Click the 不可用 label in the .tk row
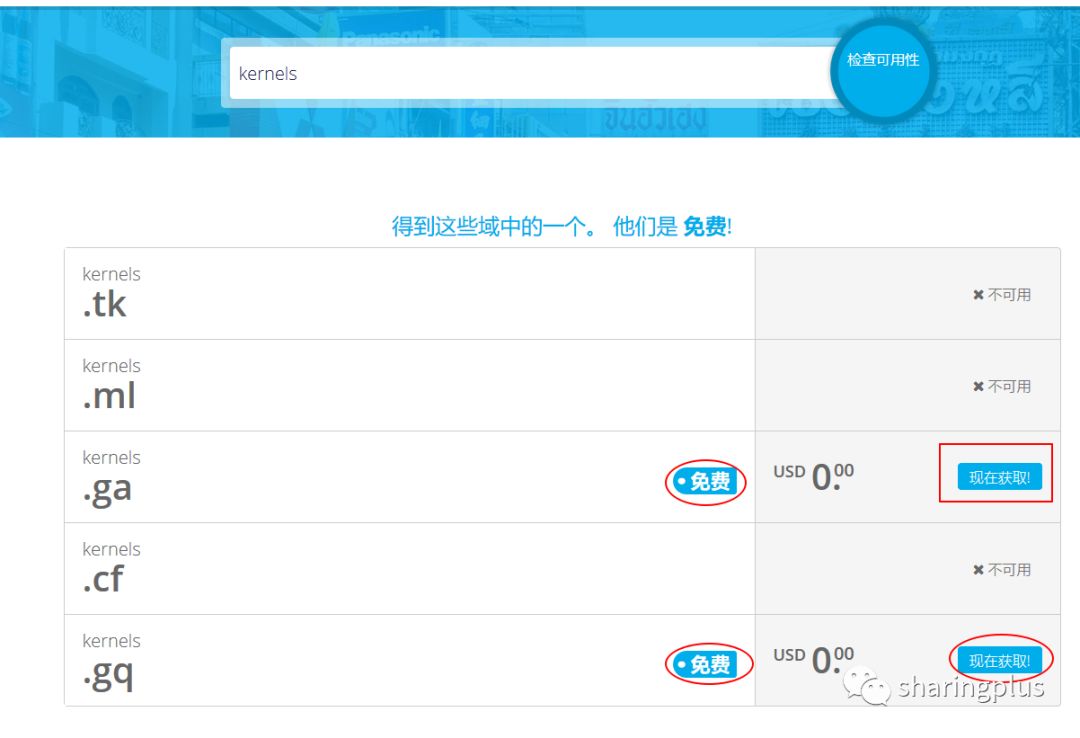Image resolution: width=1080 pixels, height=738 pixels. click(x=1009, y=295)
